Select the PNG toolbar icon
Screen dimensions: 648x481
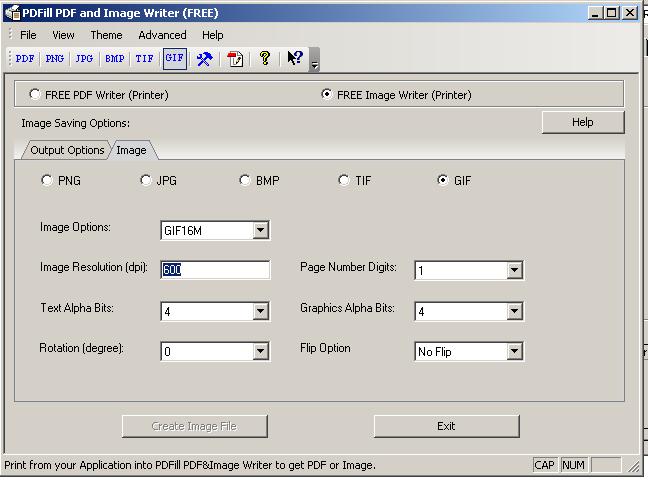[55, 59]
